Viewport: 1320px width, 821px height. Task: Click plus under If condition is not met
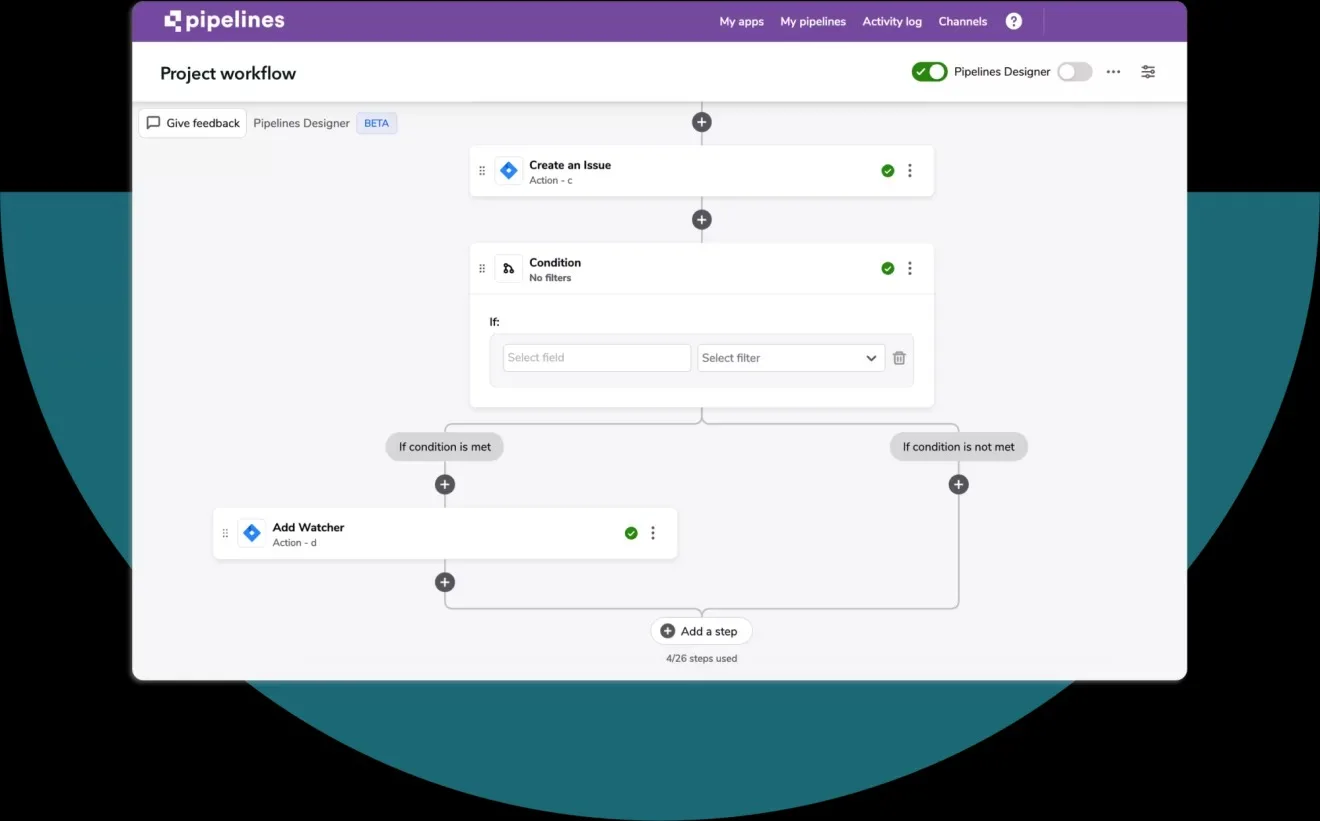click(959, 485)
